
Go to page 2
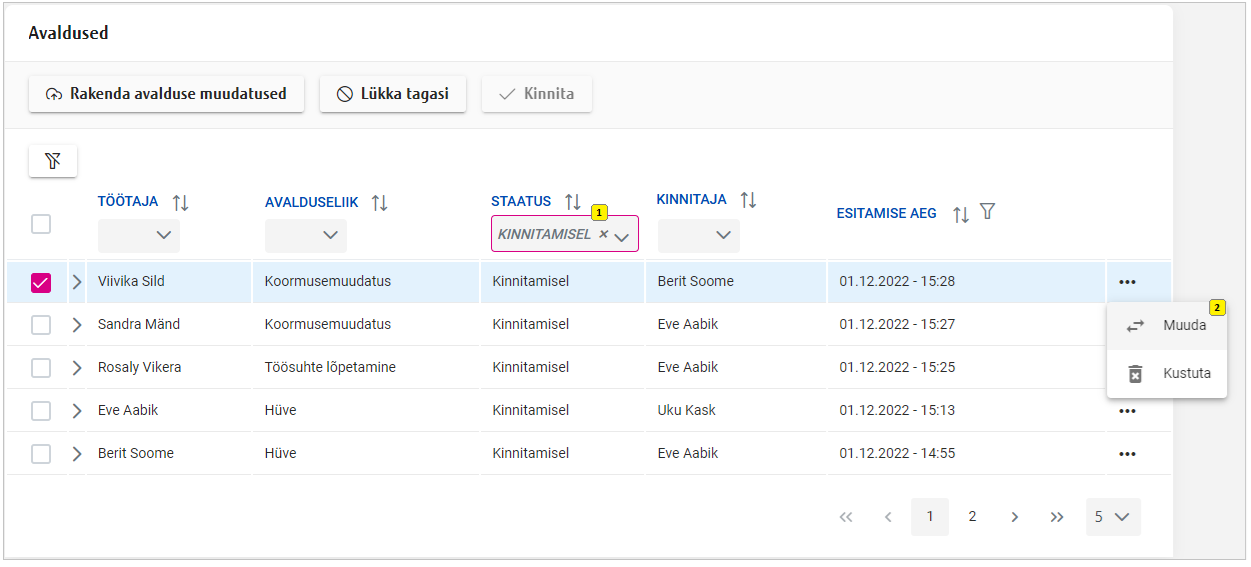click(x=972, y=517)
